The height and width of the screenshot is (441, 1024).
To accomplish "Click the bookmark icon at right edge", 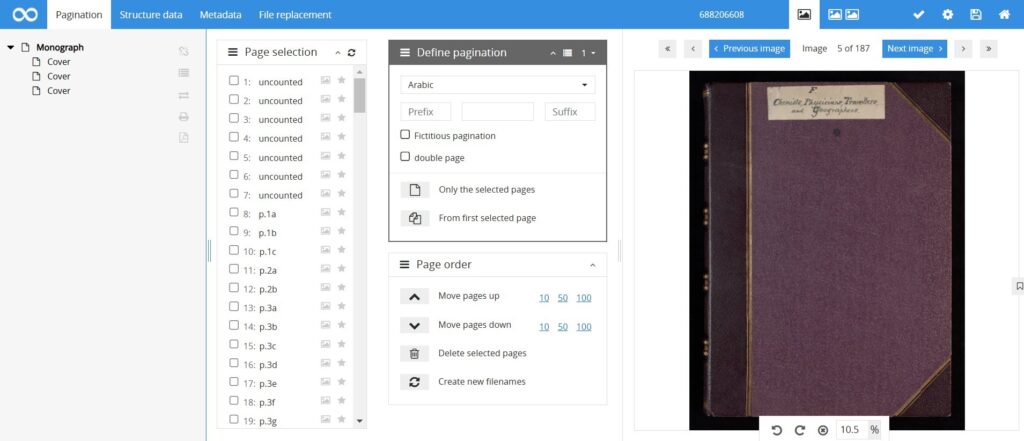I will 1018,286.
